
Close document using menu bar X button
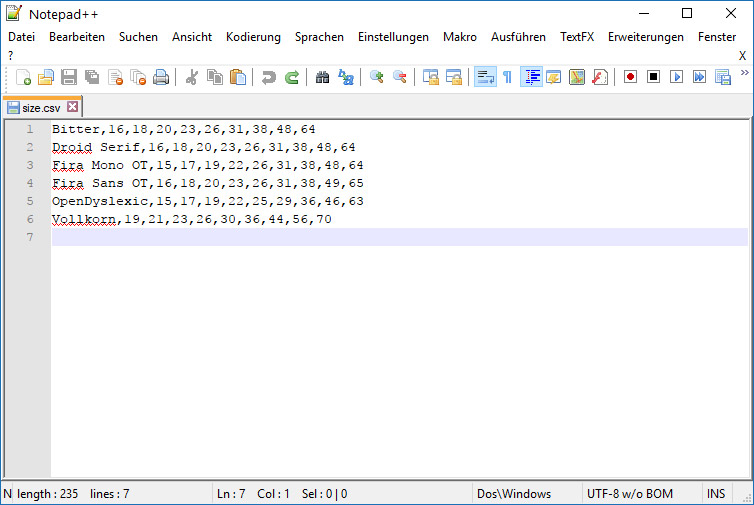pos(742,56)
